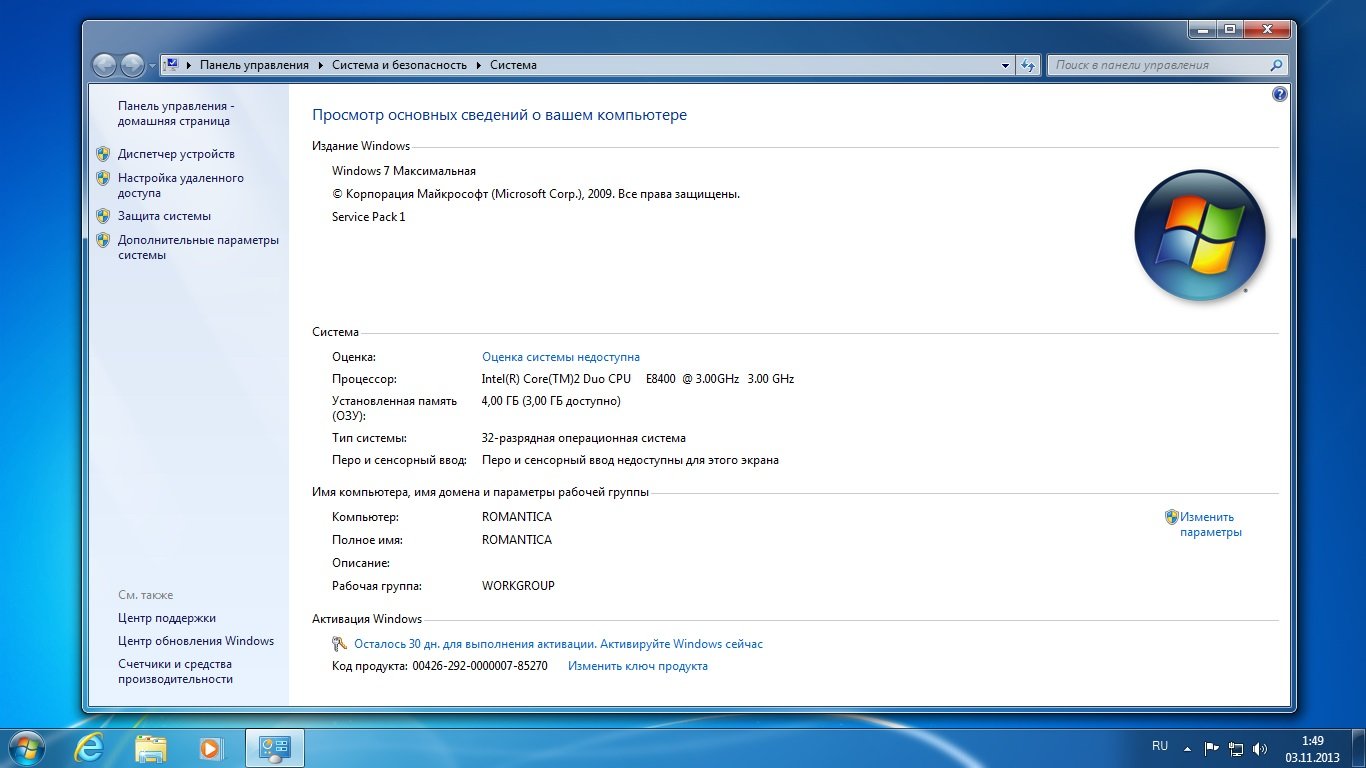Viewport: 1366px width, 768px height.
Task: Open "Центр обновления Windows" link
Action: (196, 641)
